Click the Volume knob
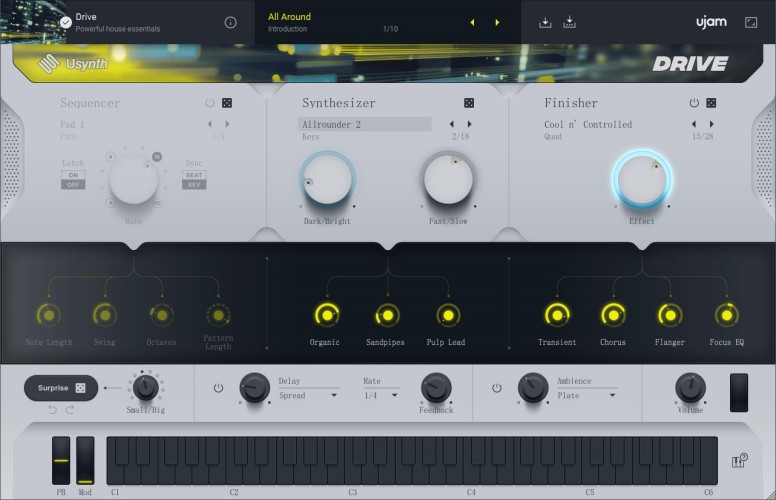 coord(690,388)
